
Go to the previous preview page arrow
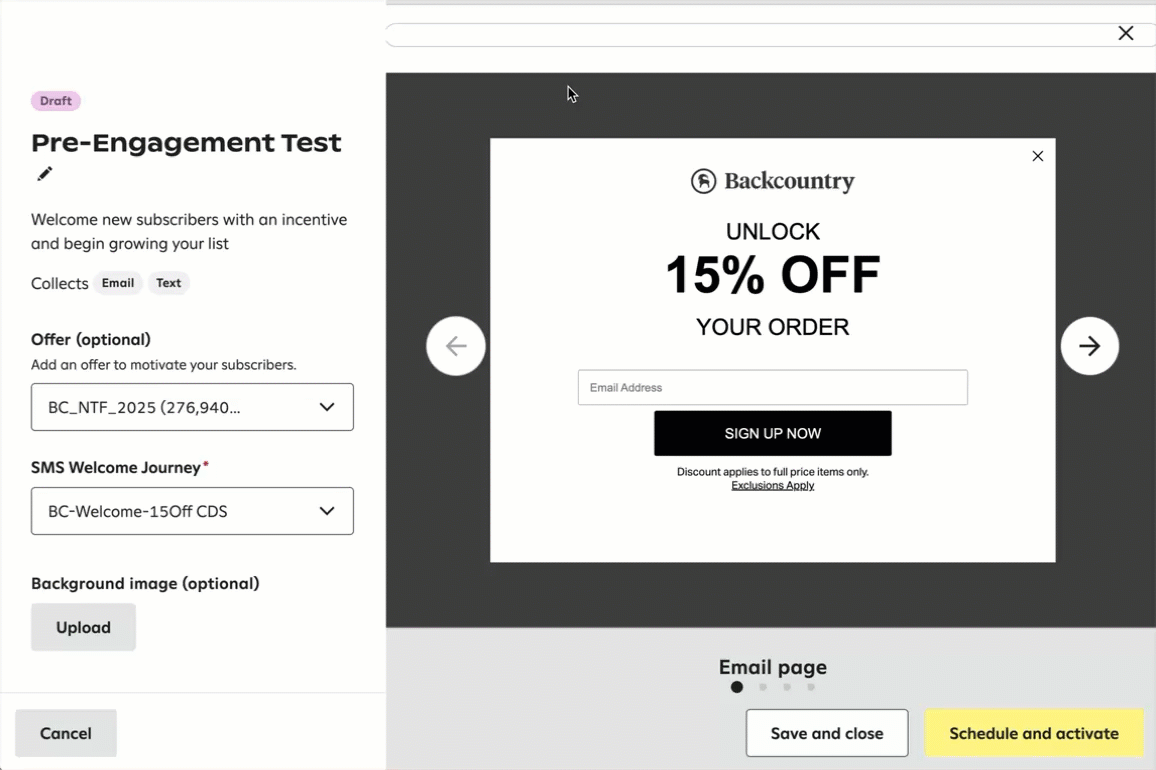[x=456, y=346]
